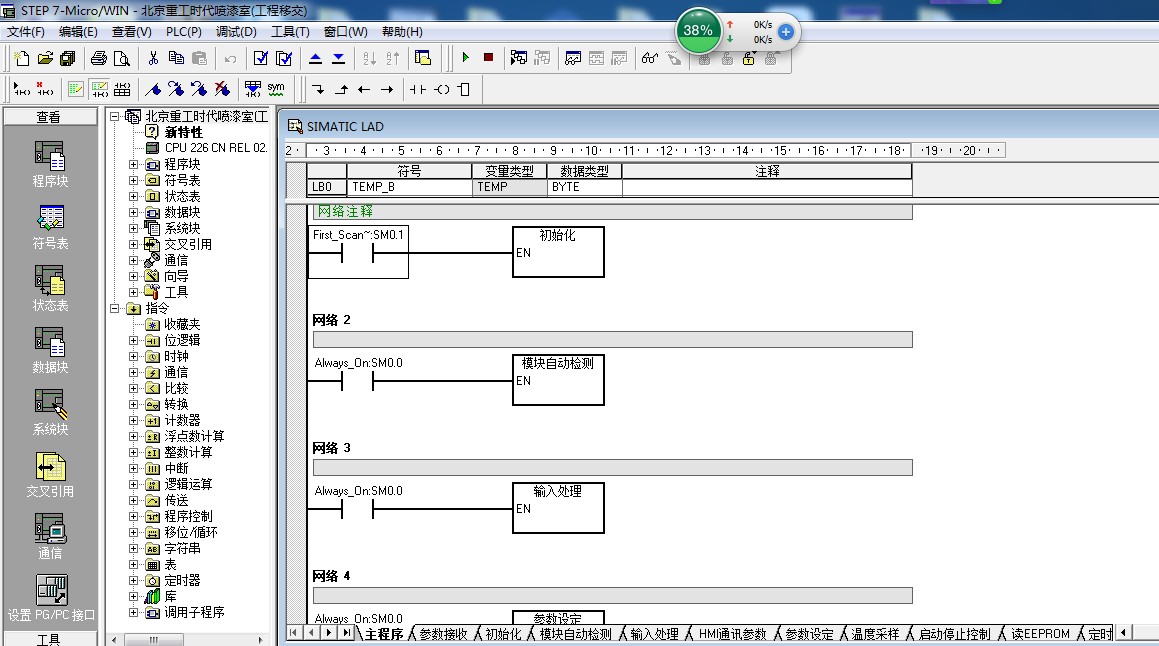
Task: Open print preview icon
Action: [x=122, y=58]
